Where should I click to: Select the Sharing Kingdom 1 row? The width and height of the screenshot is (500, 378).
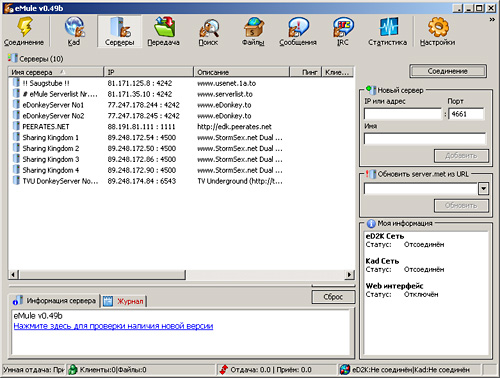point(181,137)
